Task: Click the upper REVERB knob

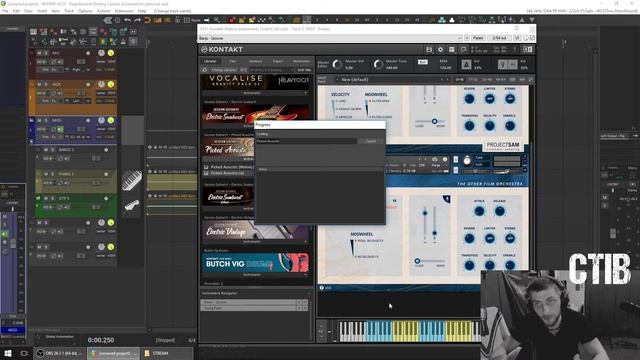Action: click(469, 98)
